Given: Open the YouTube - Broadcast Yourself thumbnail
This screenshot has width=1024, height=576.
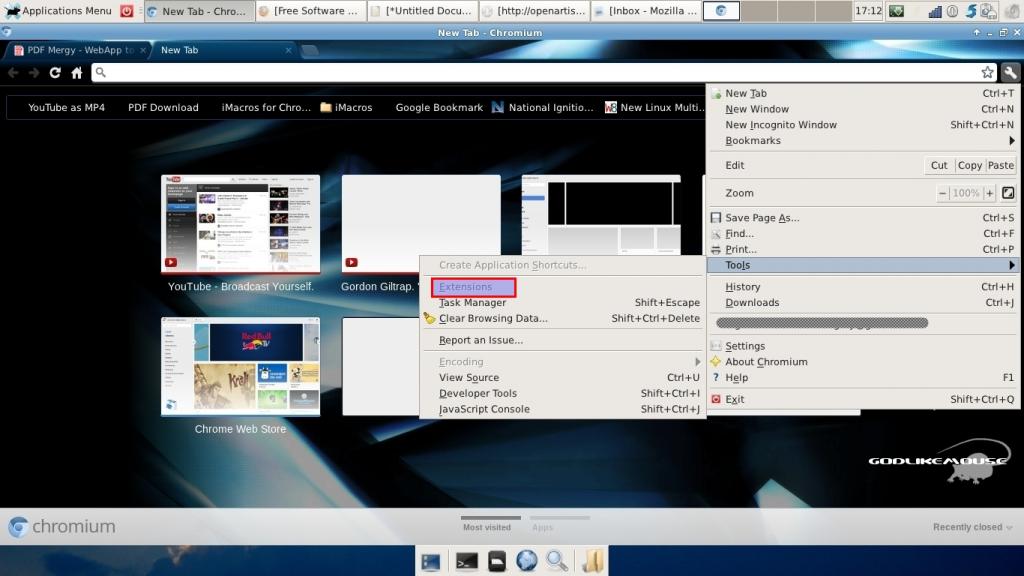Looking at the screenshot, I should (x=240, y=224).
